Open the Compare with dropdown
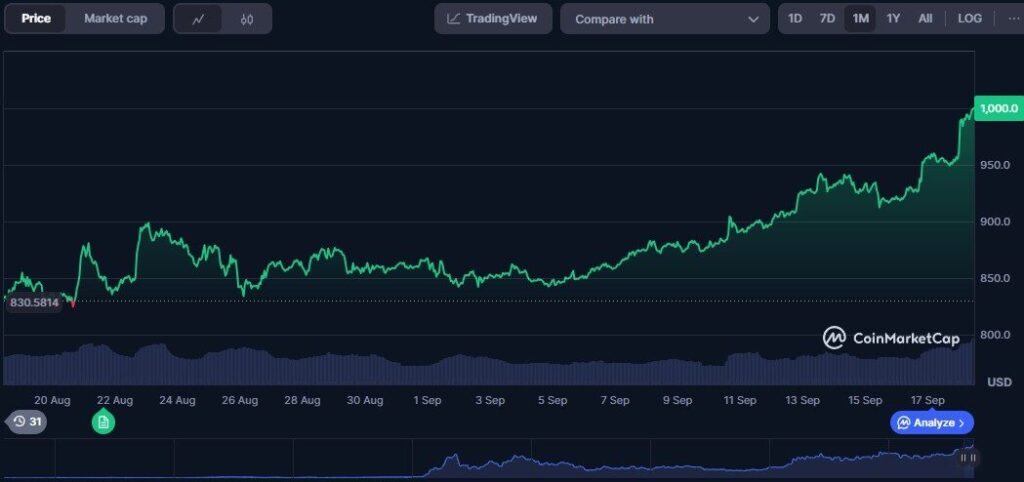Viewport: 1024px width, 482px height. [x=665, y=19]
